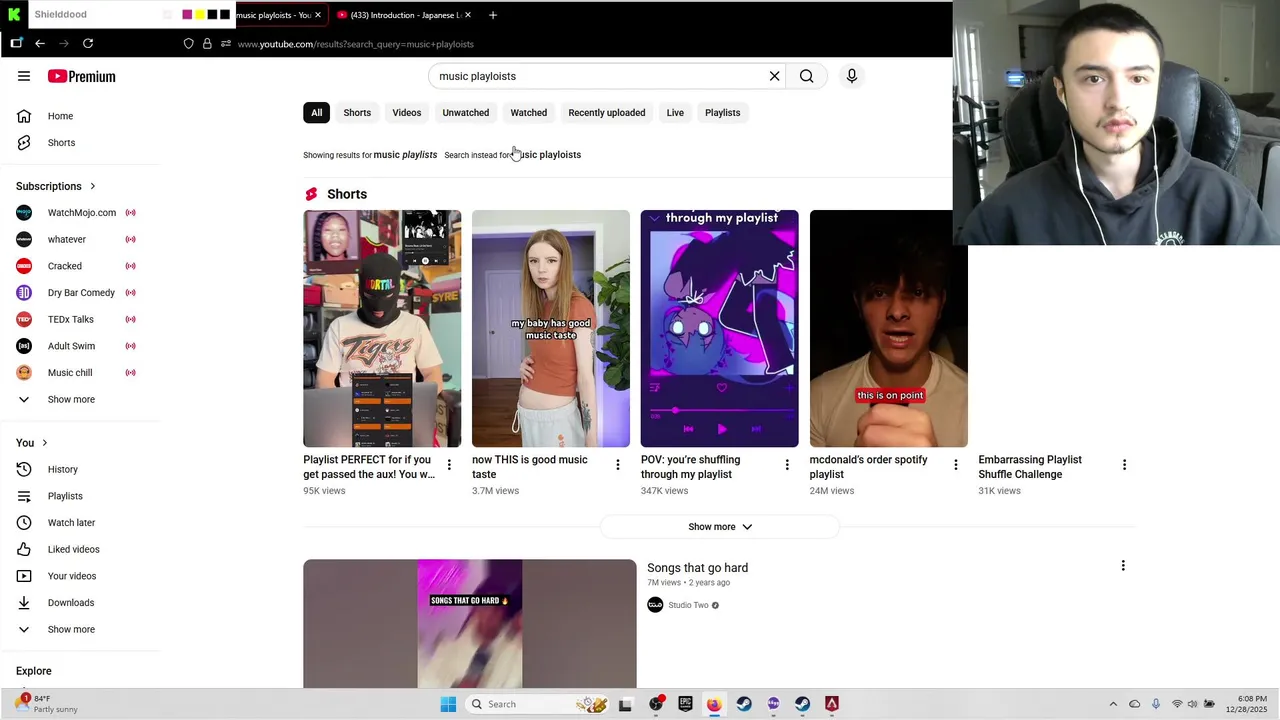Open a new browser tab

pyautogui.click(x=492, y=15)
